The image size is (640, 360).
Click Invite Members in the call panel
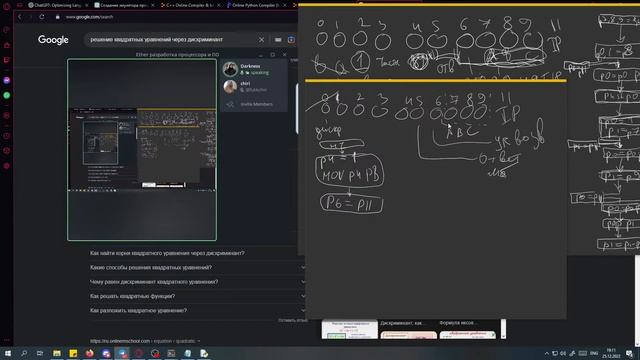click(x=254, y=104)
